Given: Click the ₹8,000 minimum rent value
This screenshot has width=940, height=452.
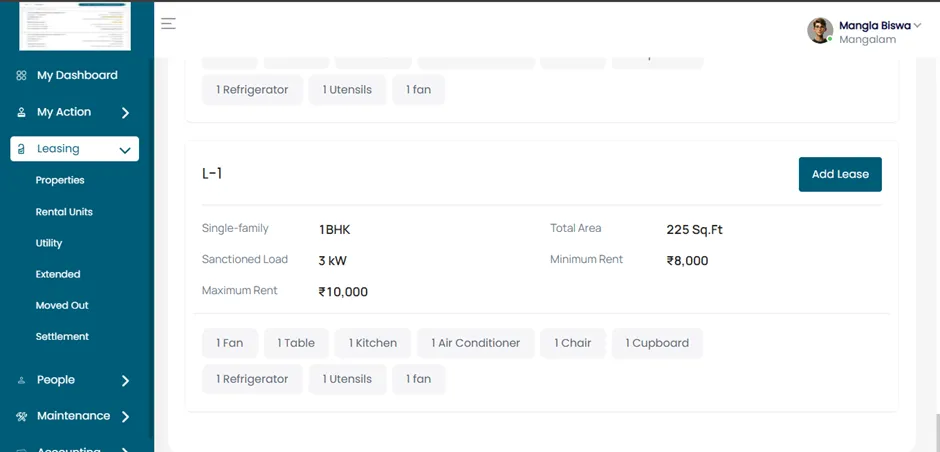Looking at the screenshot, I should pos(687,261).
